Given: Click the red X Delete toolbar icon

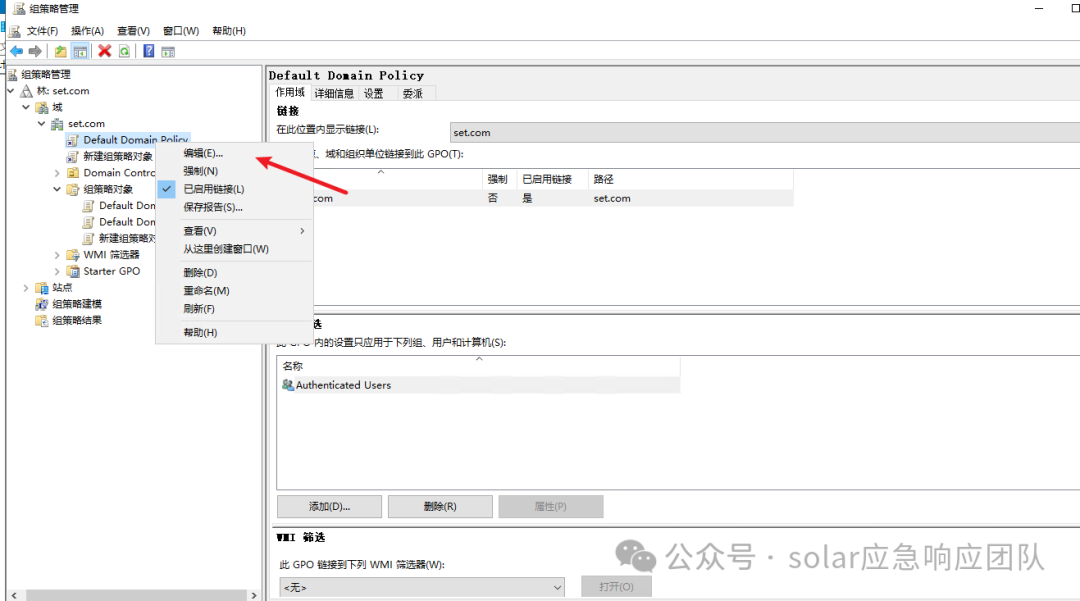Looking at the screenshot, I should click(104, 51).
